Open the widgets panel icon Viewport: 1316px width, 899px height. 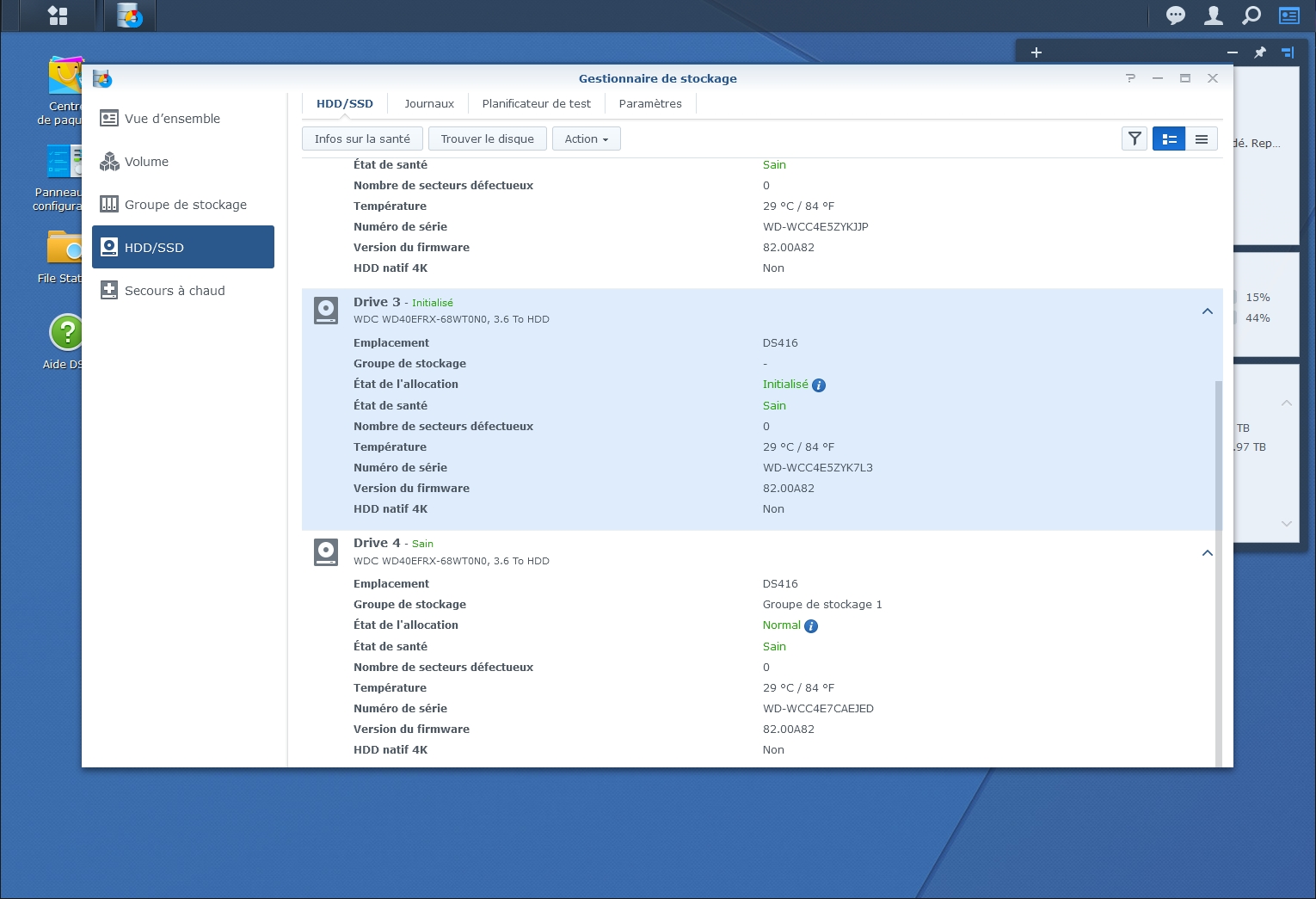1288,15
